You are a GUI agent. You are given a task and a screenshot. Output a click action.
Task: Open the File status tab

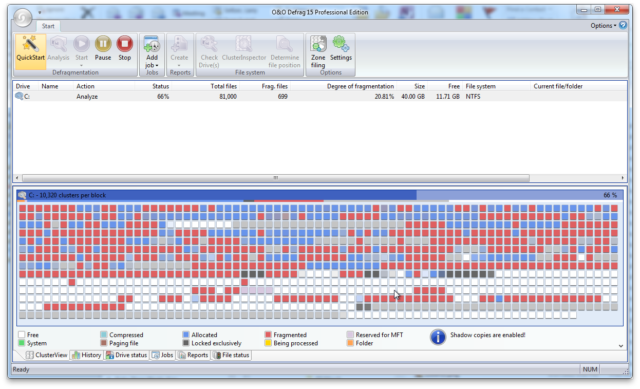click(x=231, y=355)
